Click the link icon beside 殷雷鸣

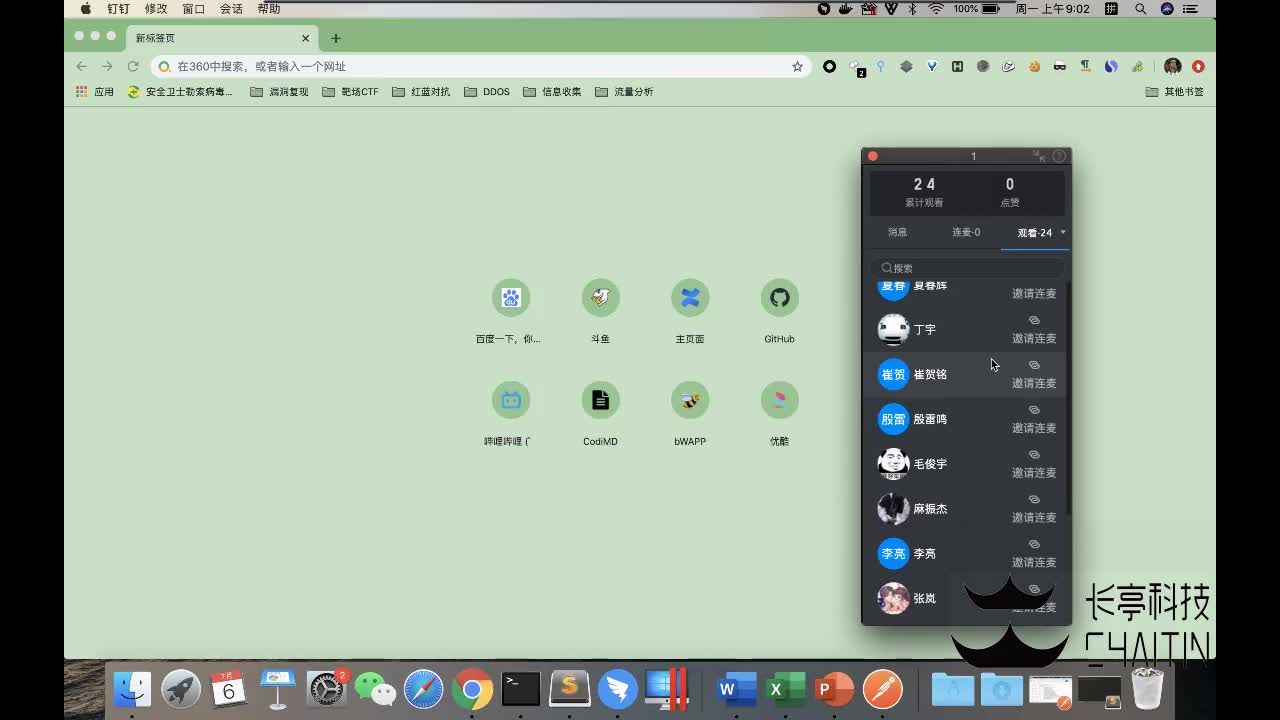coord(1034,410)
